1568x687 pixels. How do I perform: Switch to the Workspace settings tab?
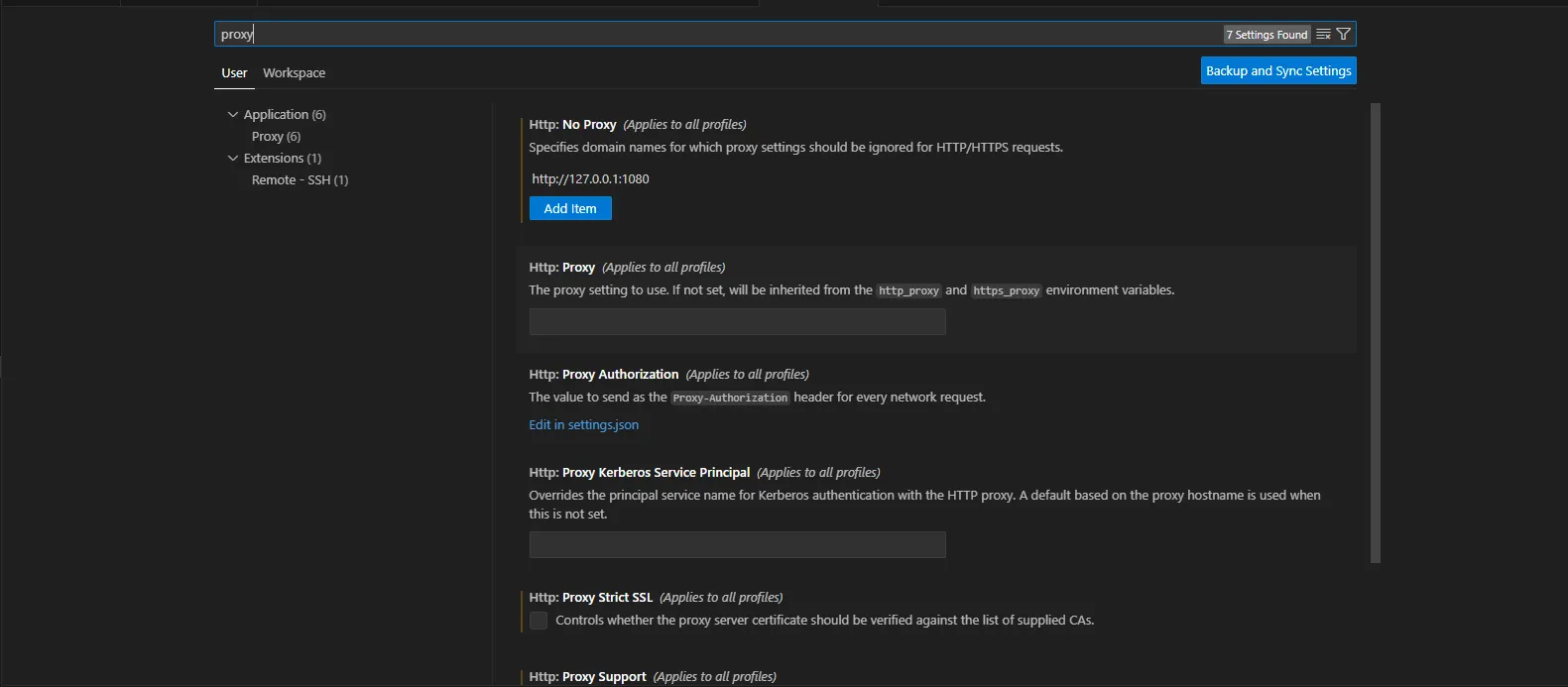point(294,73)
